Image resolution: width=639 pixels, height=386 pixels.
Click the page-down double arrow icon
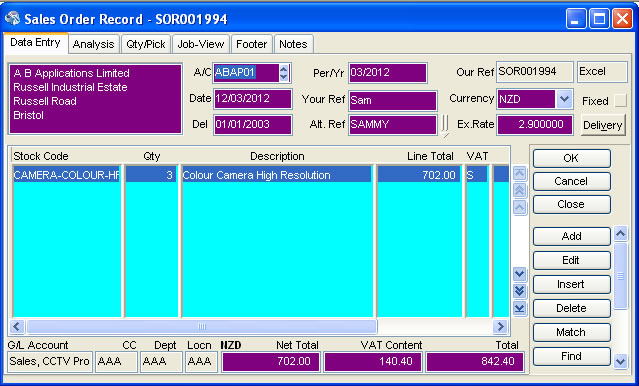[x=519, y=291]
